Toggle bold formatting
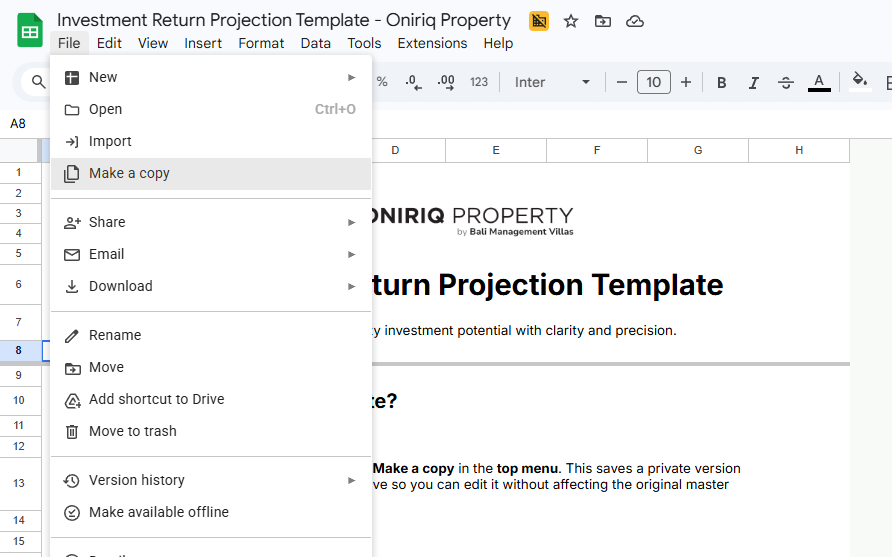The height and width of the screenshot is (557, 892). pyautogui.click(x=721, y=82)
